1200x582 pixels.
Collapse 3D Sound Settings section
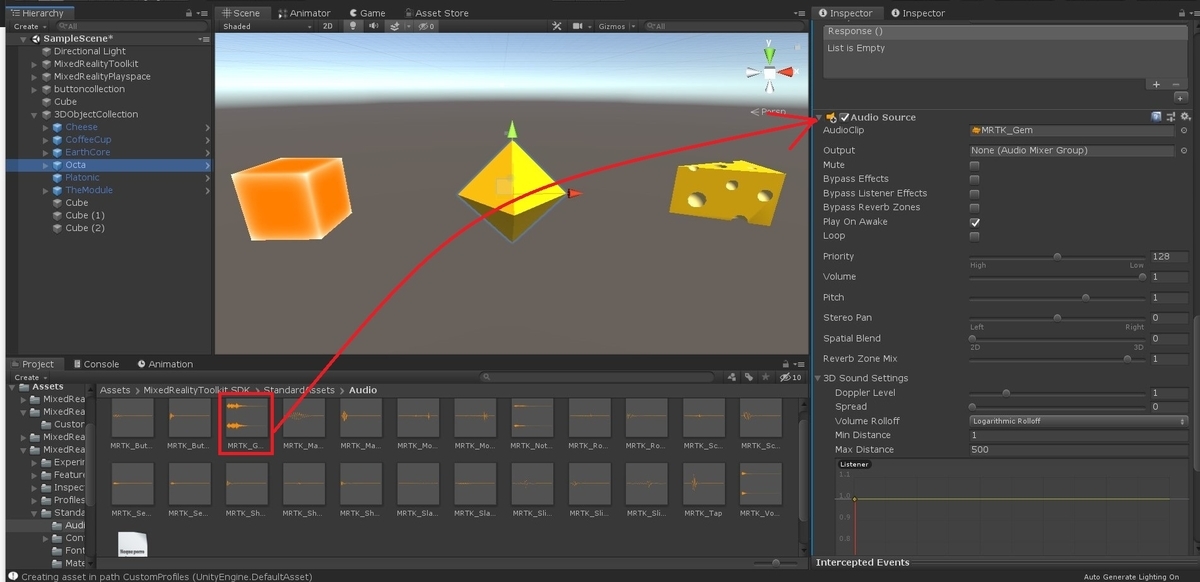817,378
